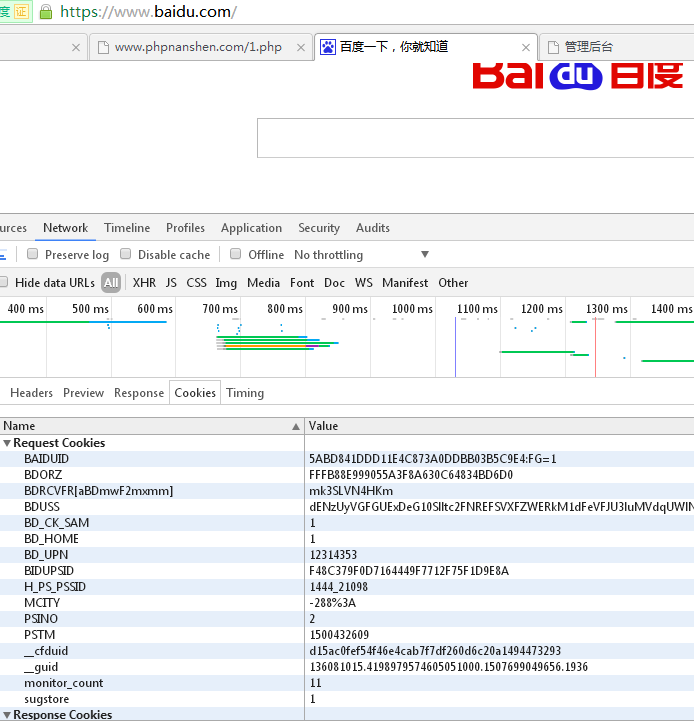694x721 pixels.
Task: Click the Baidu paw favicon on active tab
Action: (327, 47)
